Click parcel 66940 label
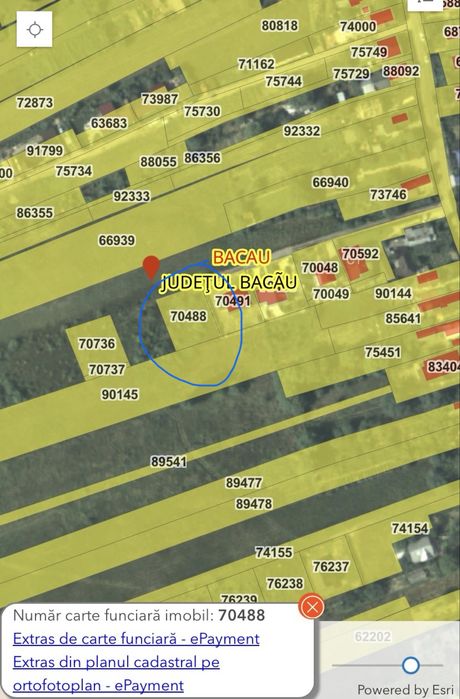 click(x=330, y=182)
